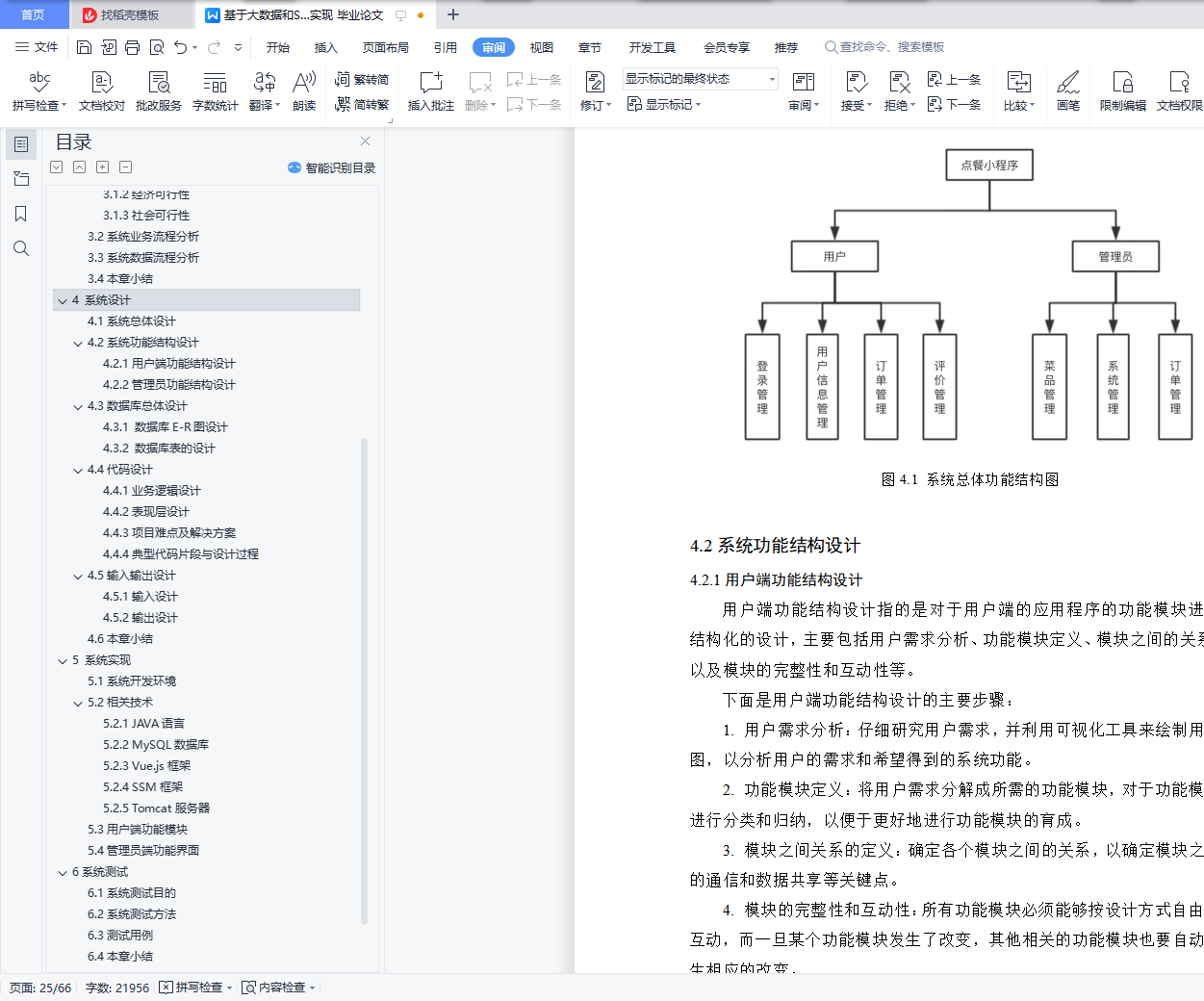Open a new tab with plus button
1204x1001 pixels.
coord(453,14)
